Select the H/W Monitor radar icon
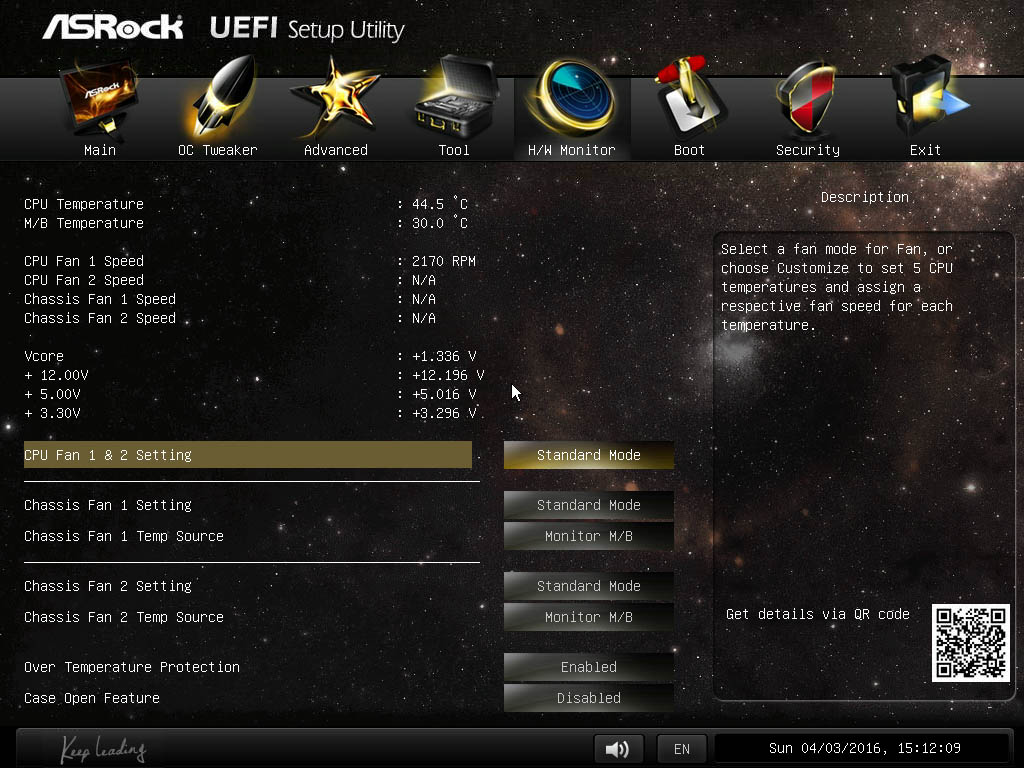Screen dimensions: 1024x768 point(572,98)
